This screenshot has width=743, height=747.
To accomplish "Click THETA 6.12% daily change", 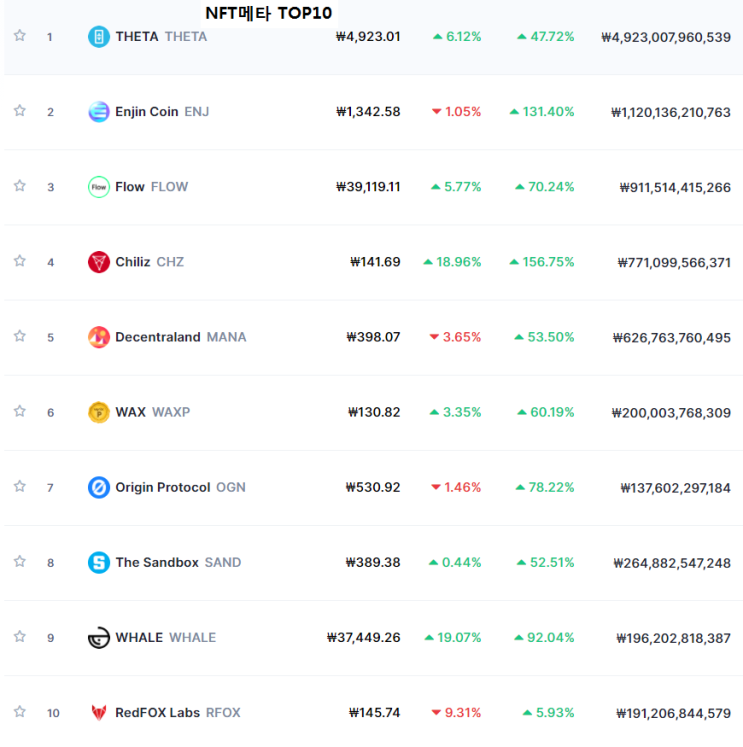I will [x=457, y=37].
